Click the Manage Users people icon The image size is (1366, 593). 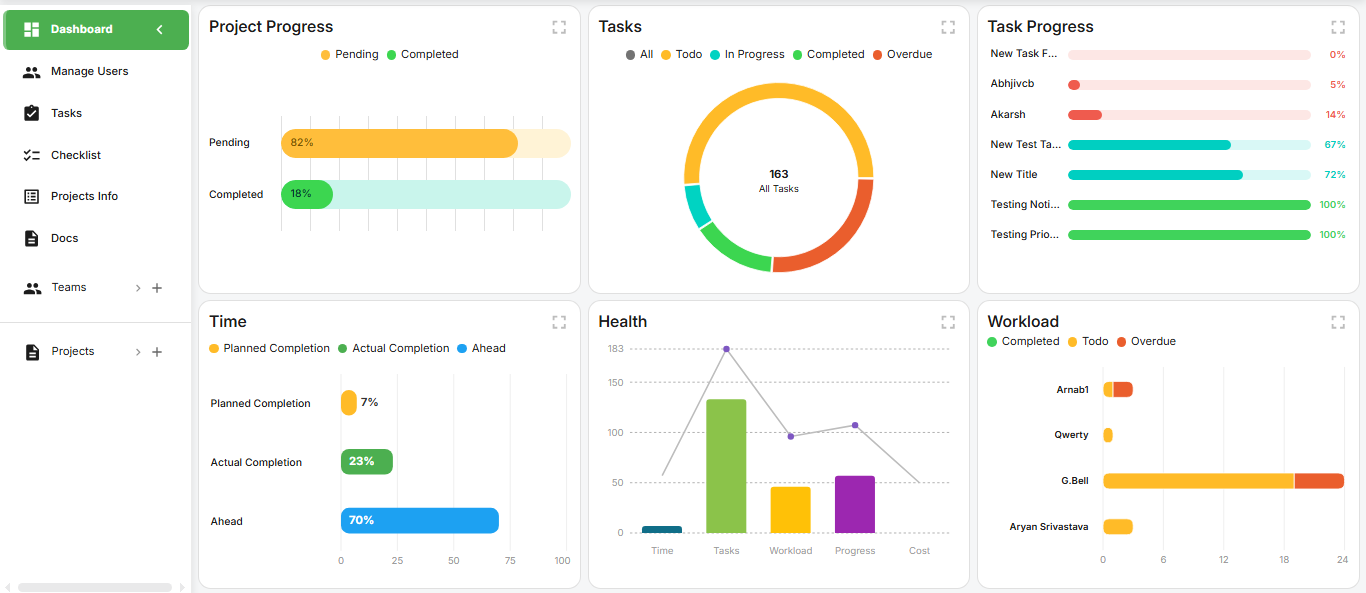tap(32, 72)
